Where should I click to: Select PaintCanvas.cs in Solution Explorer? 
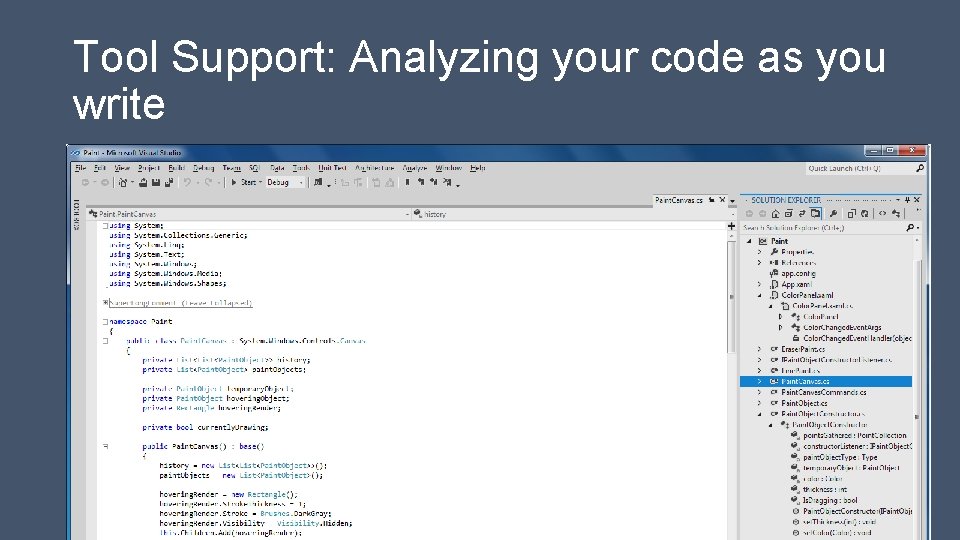coord(825,381)
